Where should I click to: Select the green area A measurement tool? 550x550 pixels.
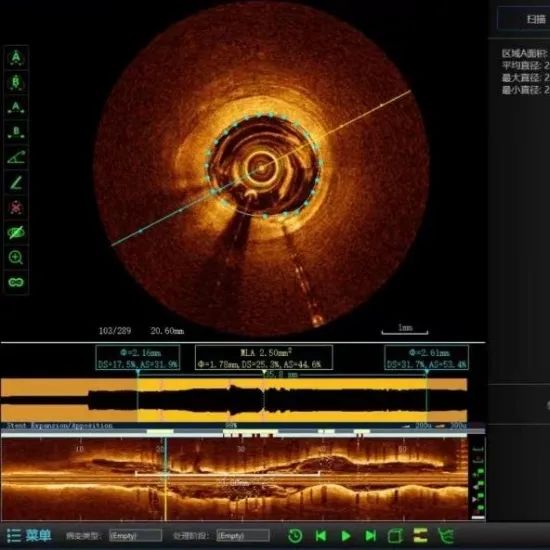[16, 58]
